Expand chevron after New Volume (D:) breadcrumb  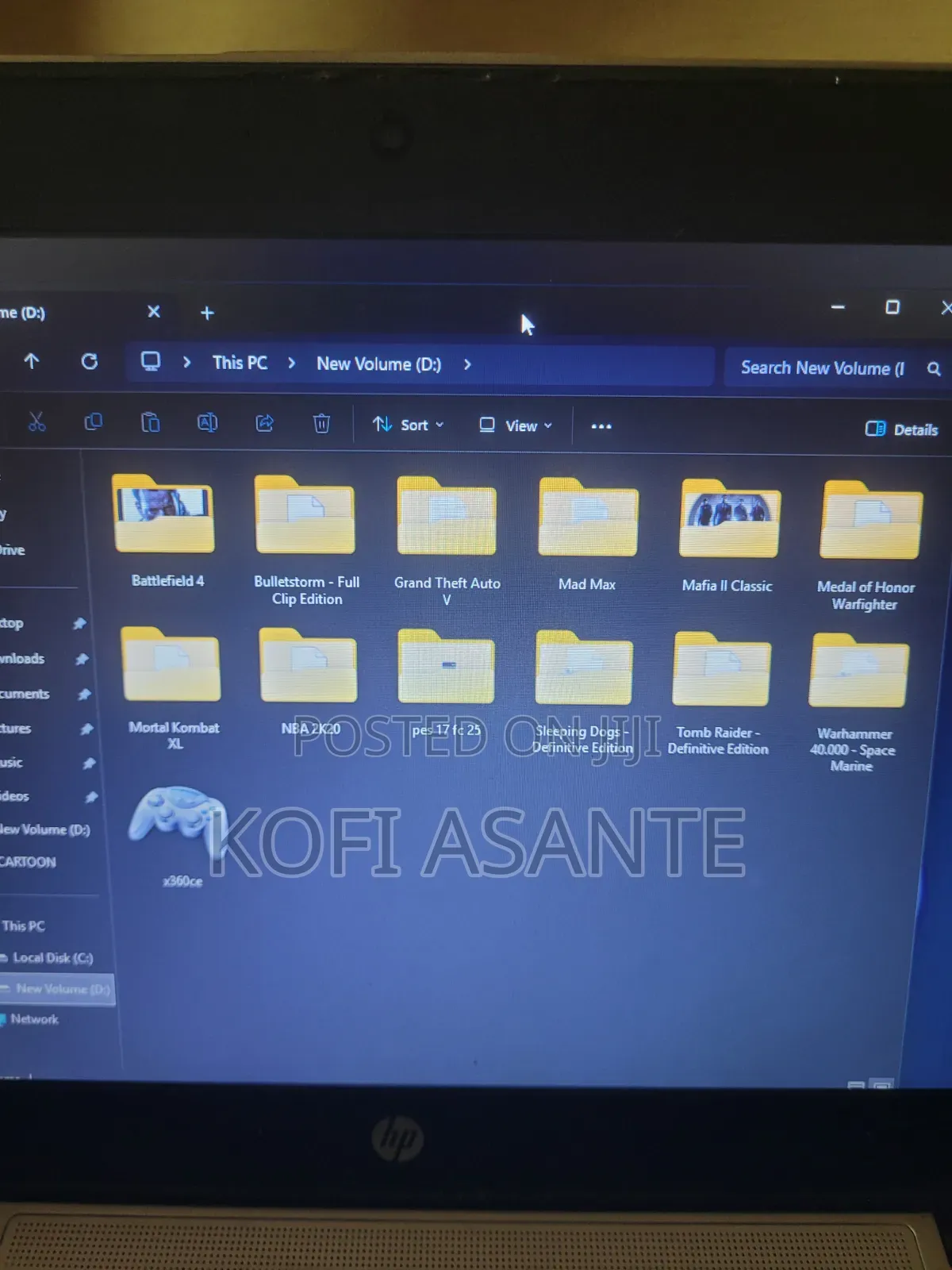(467, 364)
